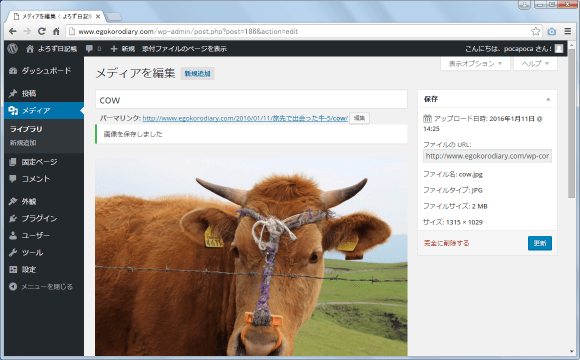
Task: Click the ファイルの URL text field
Action: click(x=487, y=156)
